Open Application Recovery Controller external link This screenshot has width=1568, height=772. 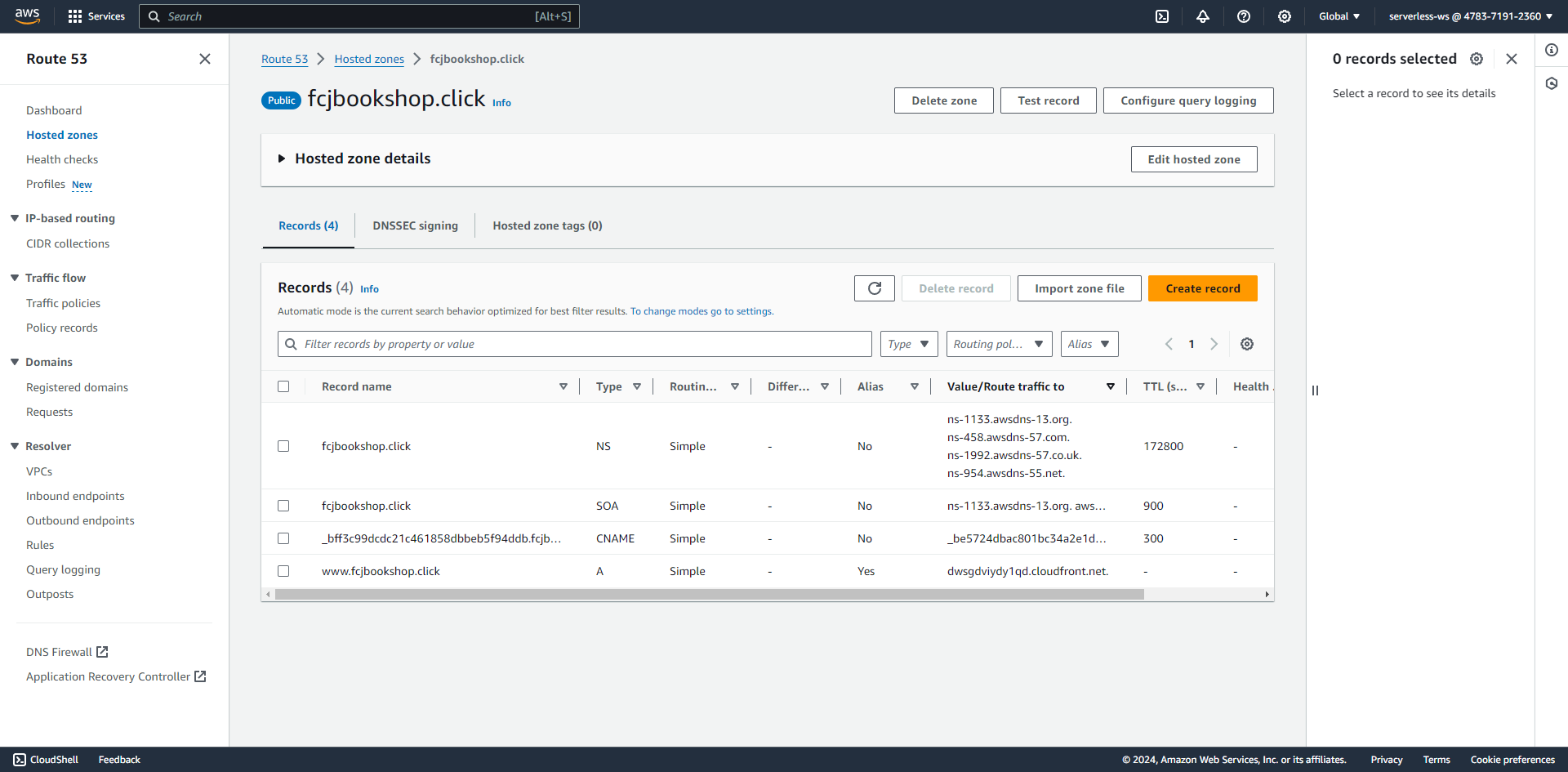116,676
